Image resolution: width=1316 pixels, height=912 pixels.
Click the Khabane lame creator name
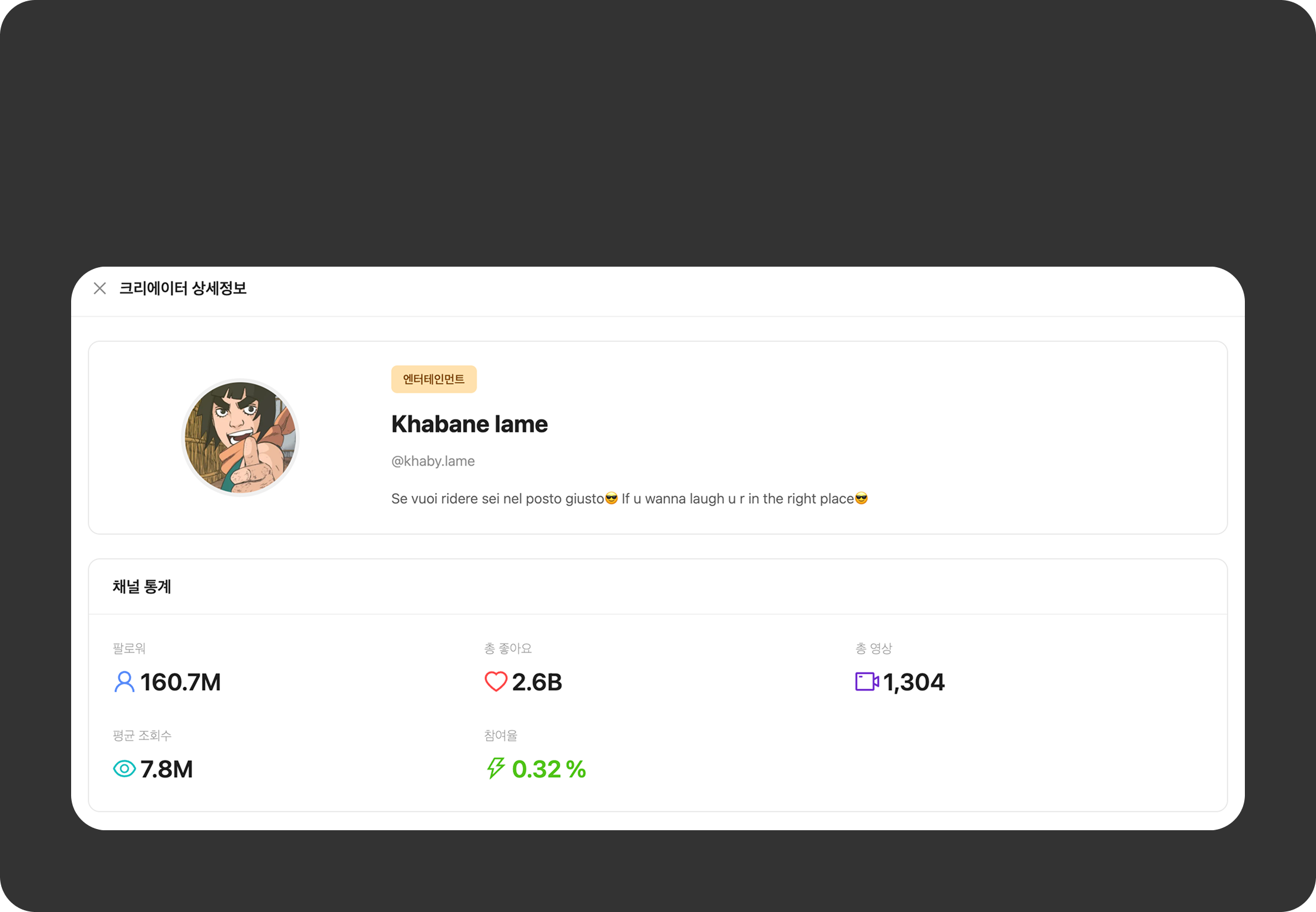click(x=469, y=424)
